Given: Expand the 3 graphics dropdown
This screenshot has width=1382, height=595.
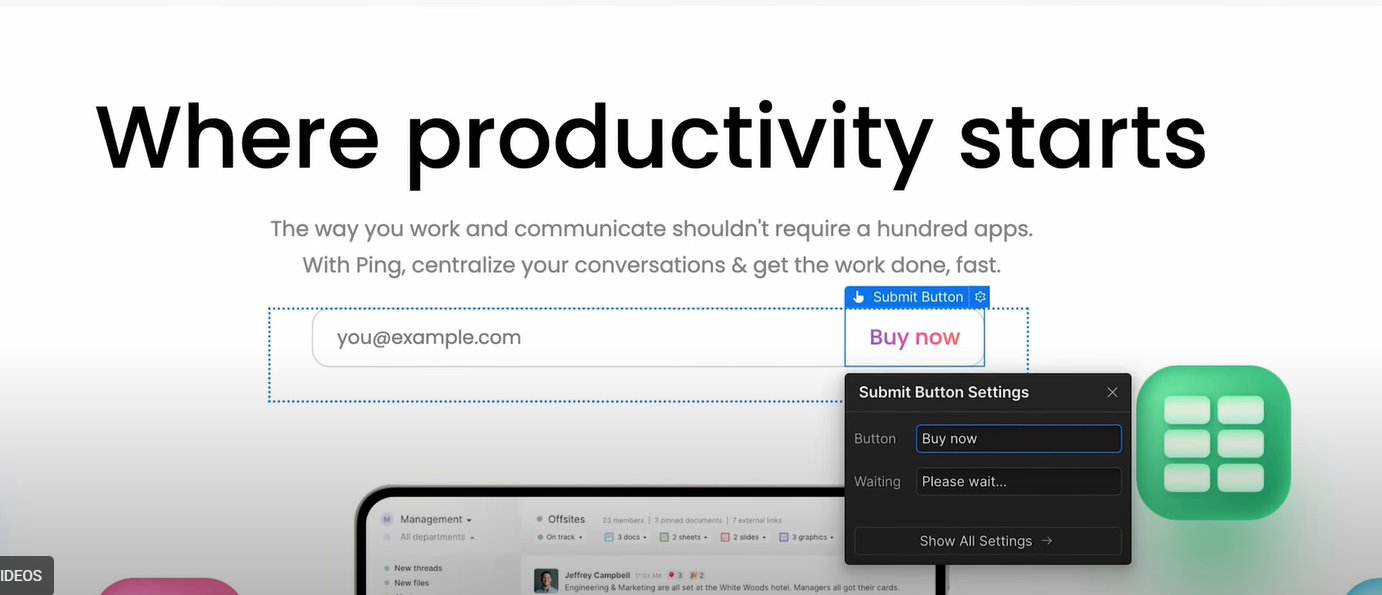Looking at the screenshot, I should click(x=832, y=537).
